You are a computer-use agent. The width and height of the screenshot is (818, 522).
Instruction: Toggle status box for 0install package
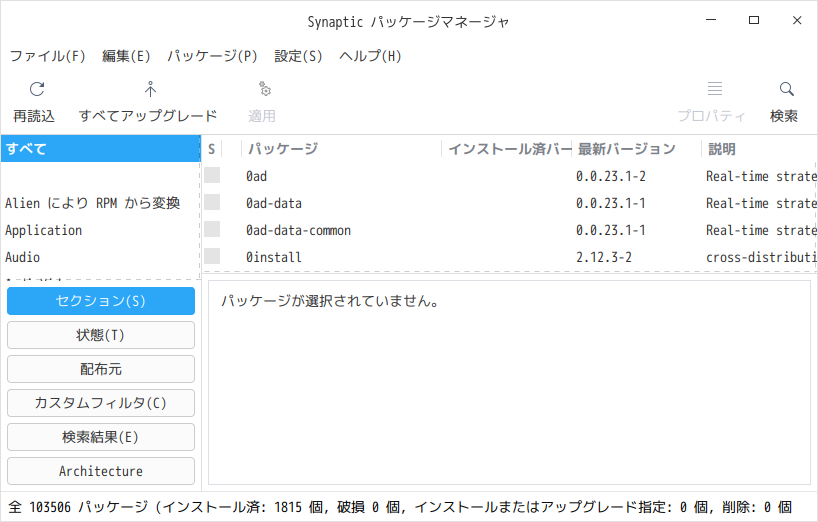[212, 257]
